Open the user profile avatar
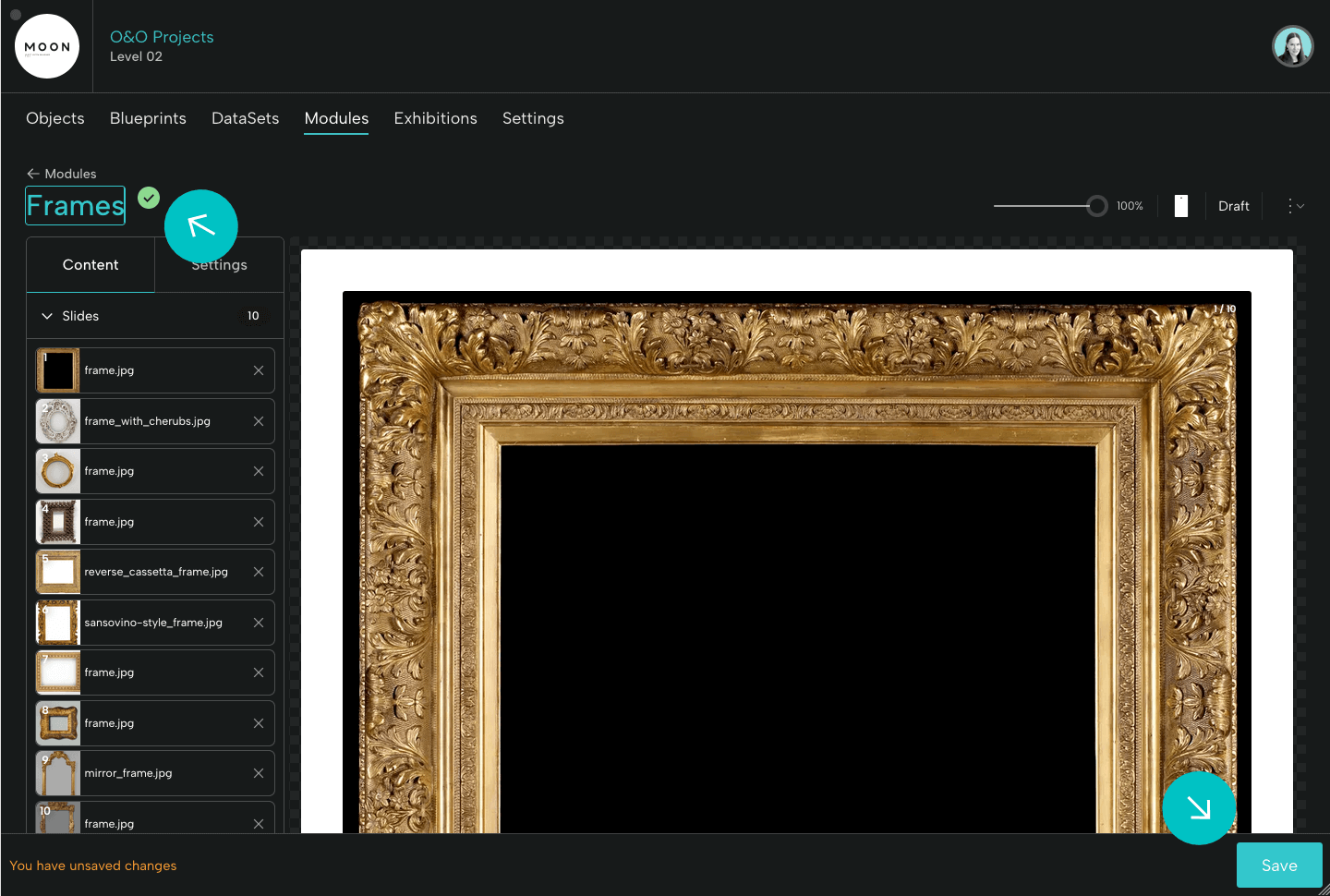Screen dimensions: 1330x896 tap(1292, 45)
